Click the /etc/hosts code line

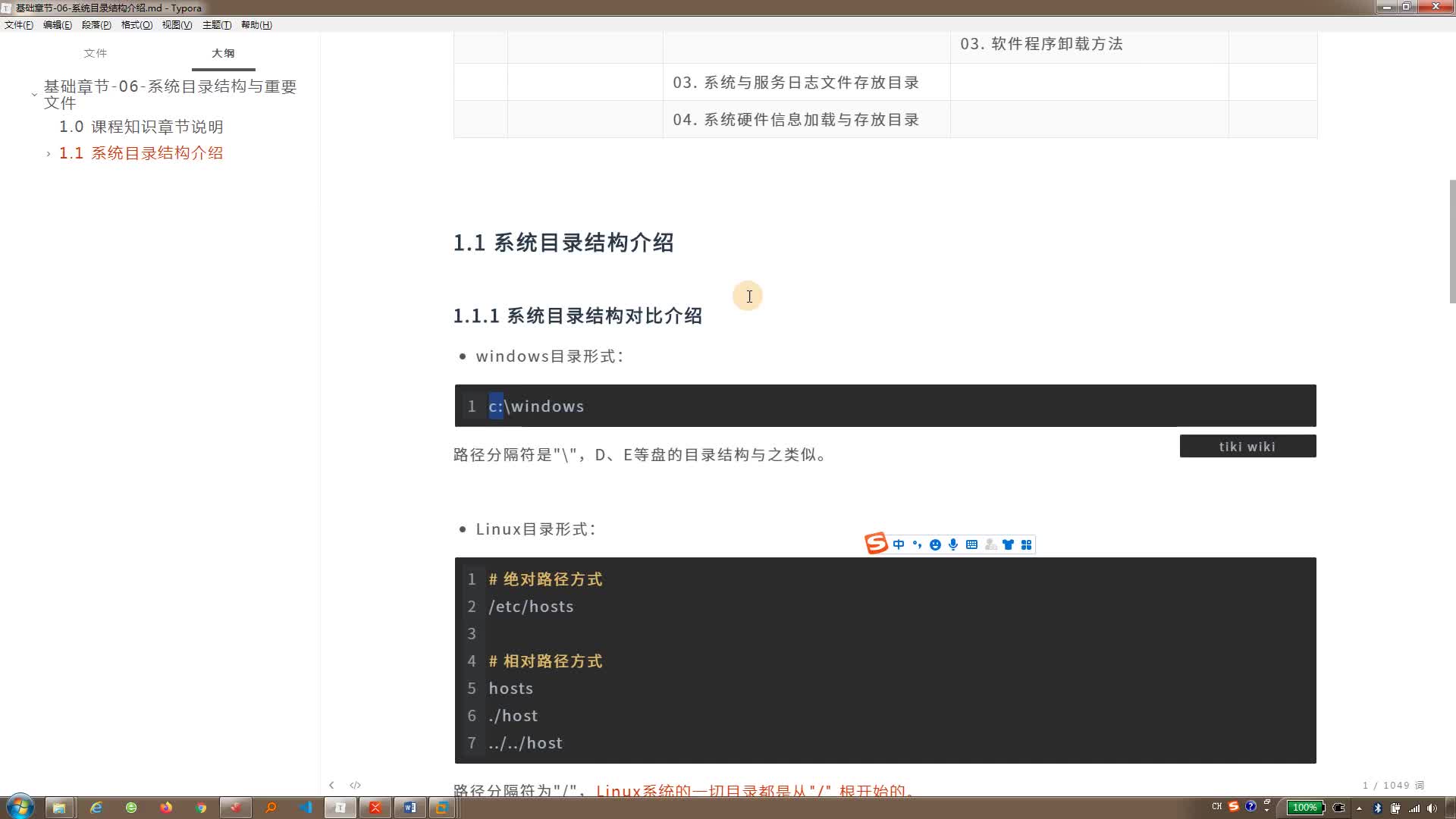tap(531, 607)
